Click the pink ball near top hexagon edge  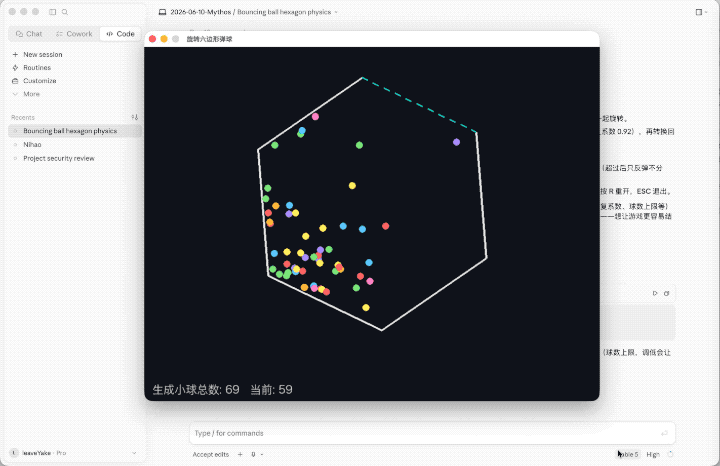315,117
